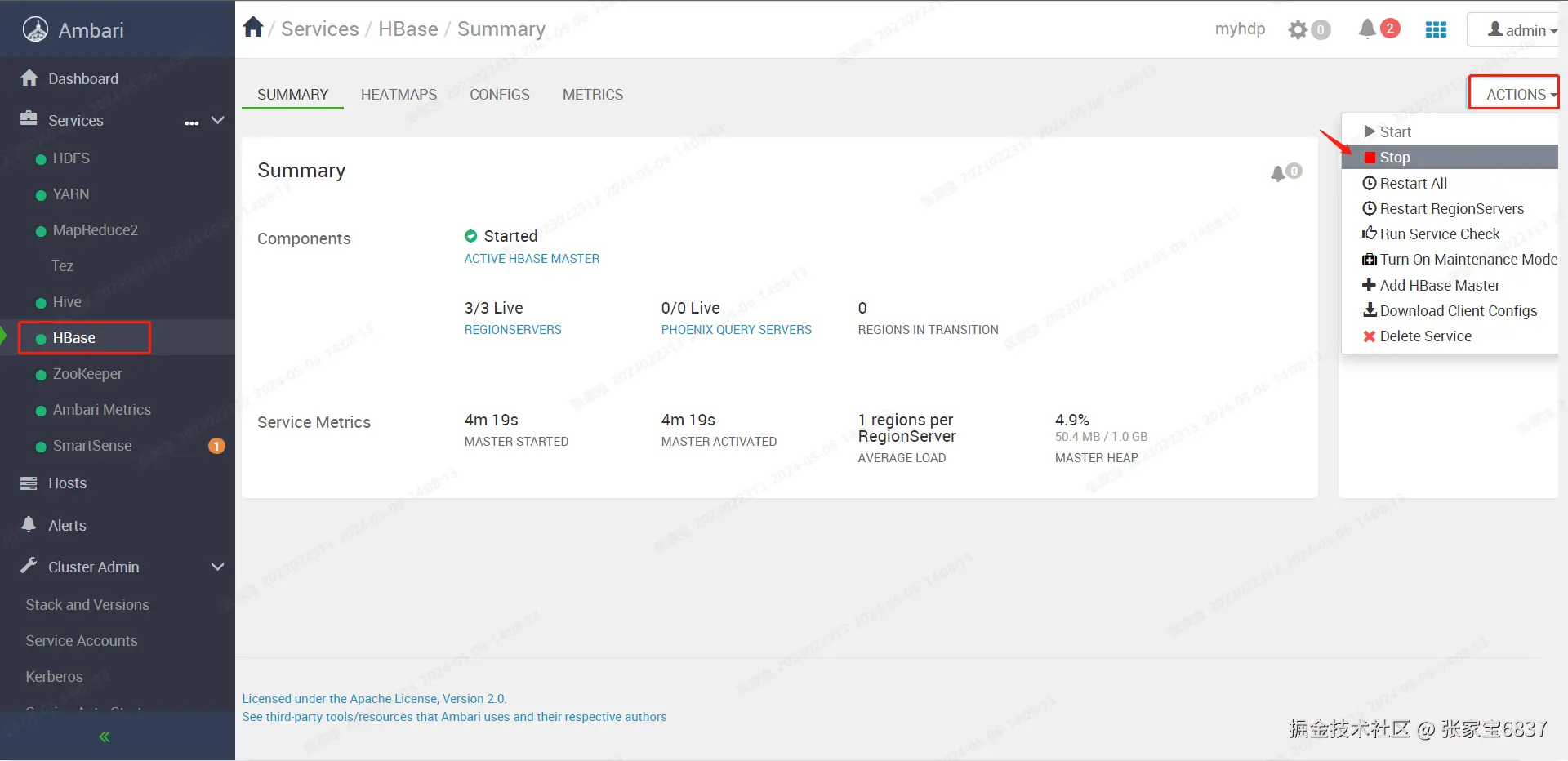1568x761 pixels.
Task: Select Stop from the actions menu
Action: tap(1395, 158)
